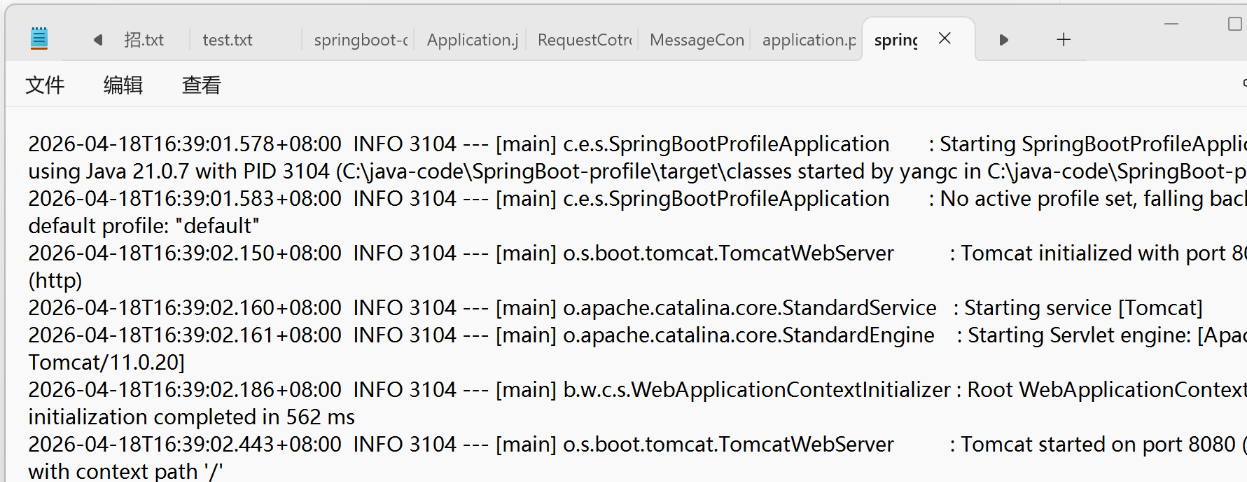Open the application.p tab
This screenshot has height=482, width=1247.
[809, 40]
